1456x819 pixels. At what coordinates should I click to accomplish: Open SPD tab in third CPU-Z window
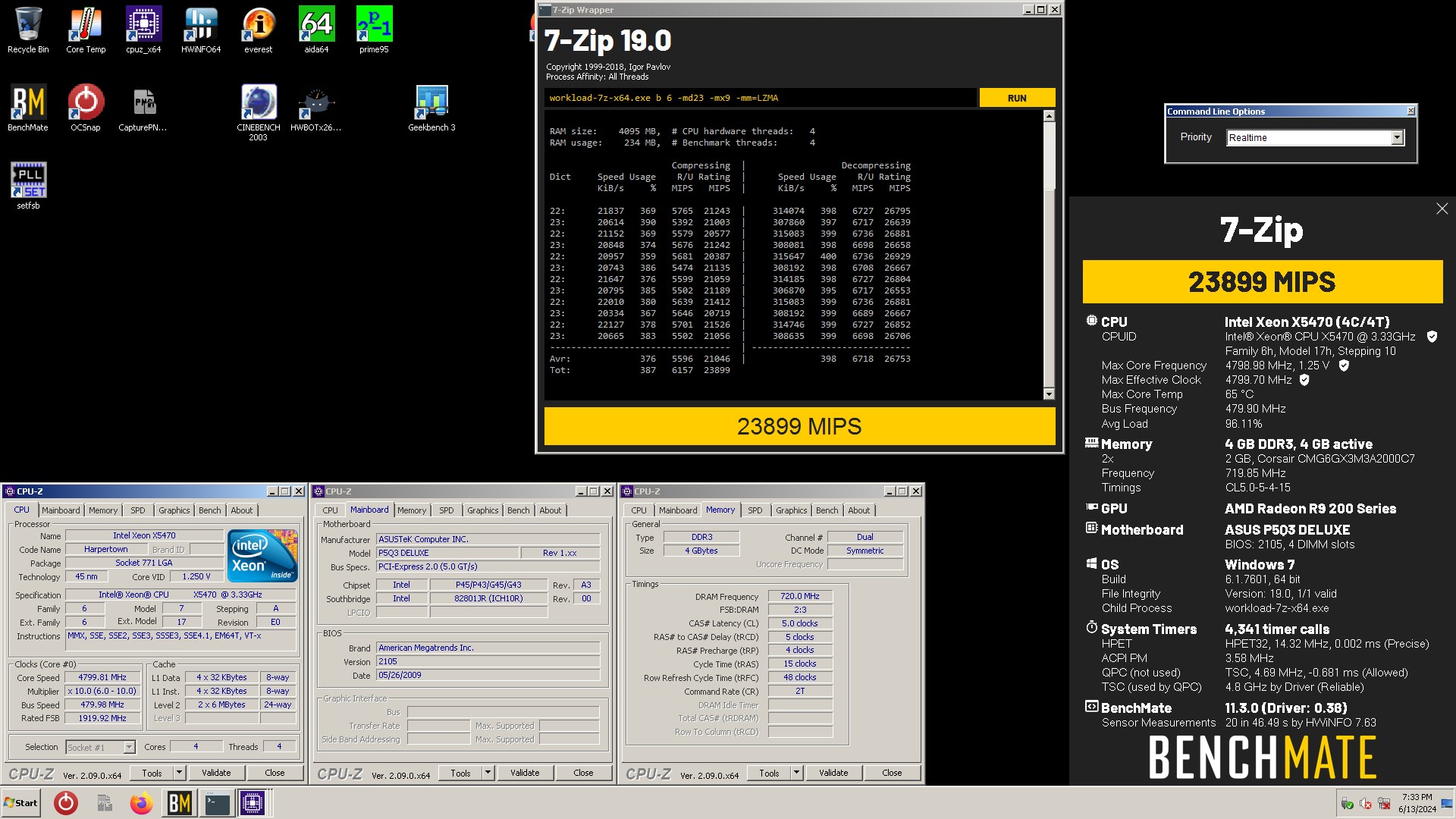point(755,510)
